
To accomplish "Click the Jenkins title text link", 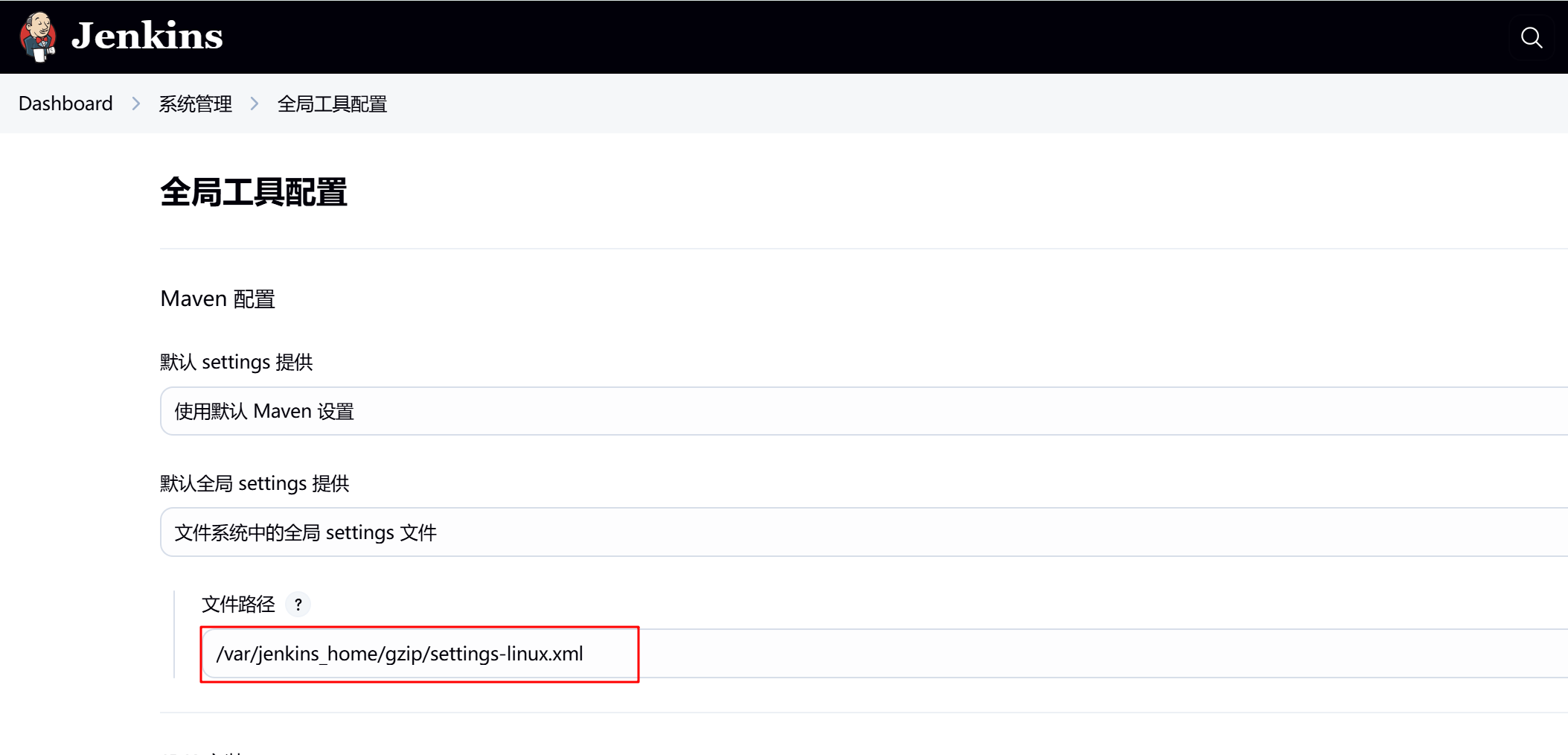I will (147, 36).
